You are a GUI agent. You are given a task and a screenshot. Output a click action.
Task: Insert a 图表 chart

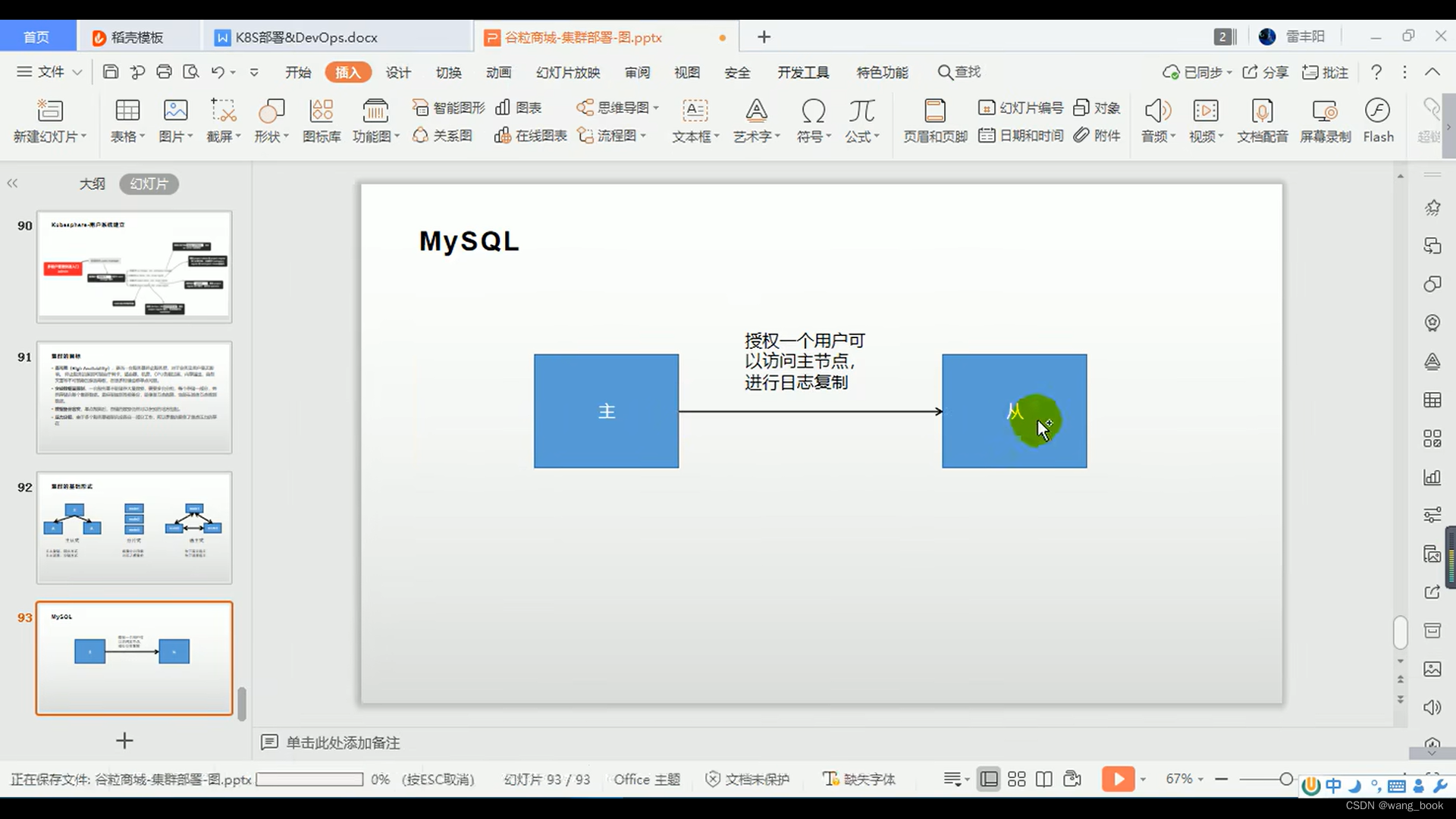(519, 108)
